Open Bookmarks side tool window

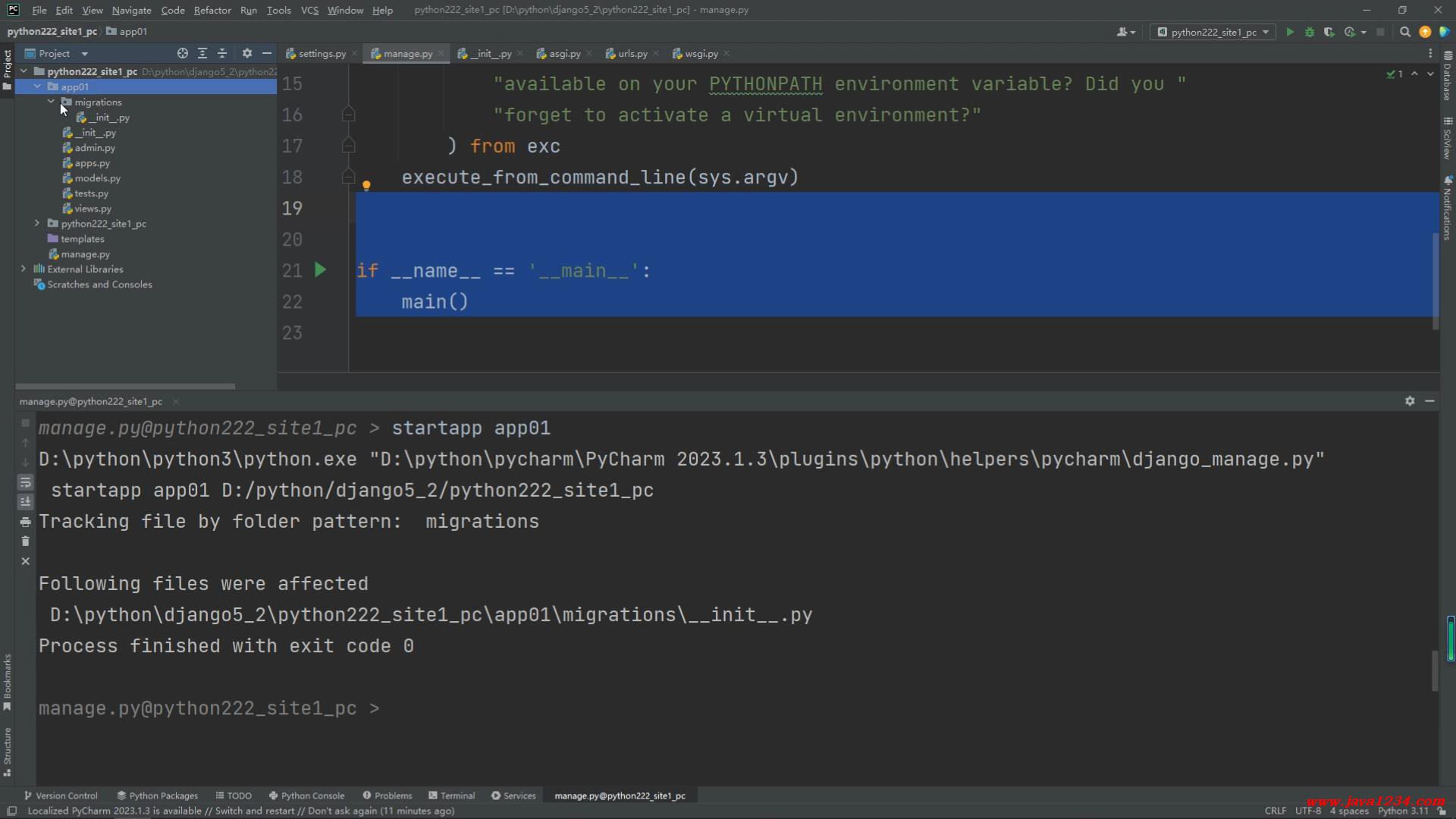coord(7,682)
